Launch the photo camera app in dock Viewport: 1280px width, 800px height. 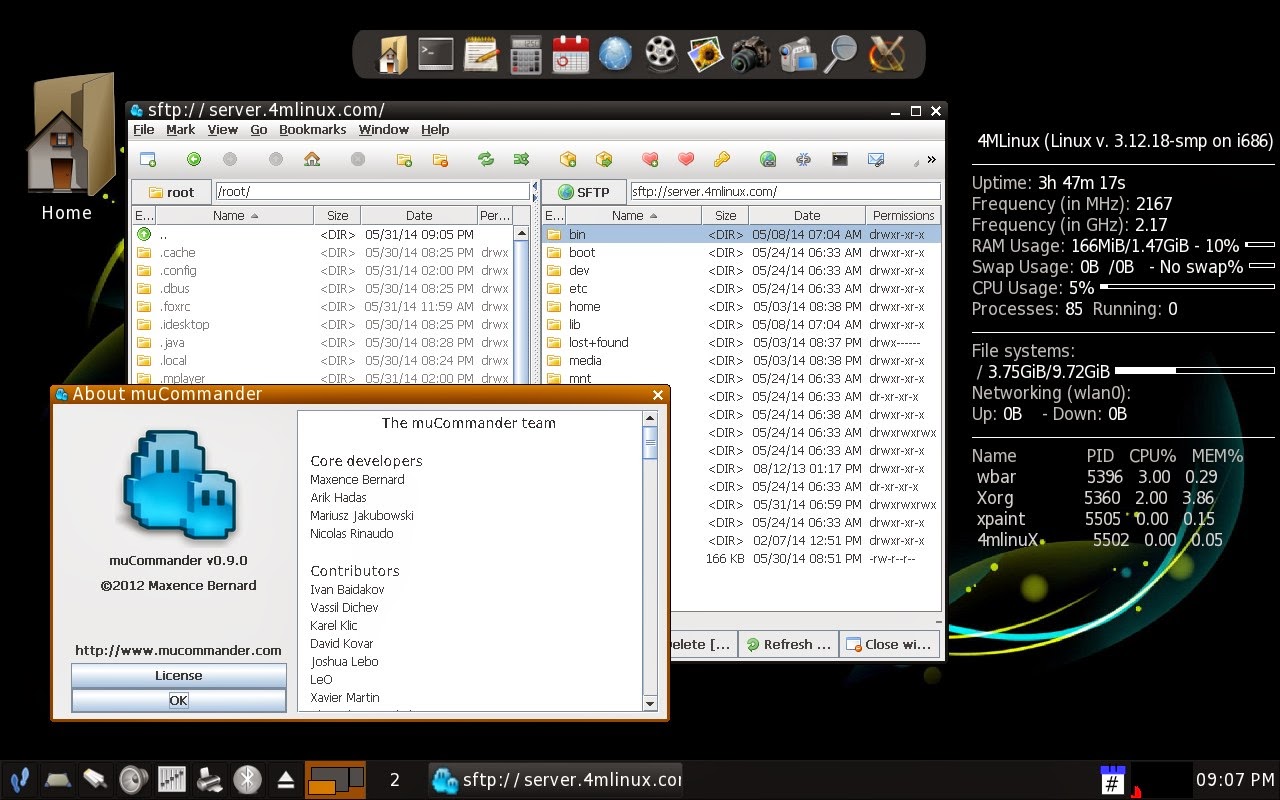tap(750, 54)
